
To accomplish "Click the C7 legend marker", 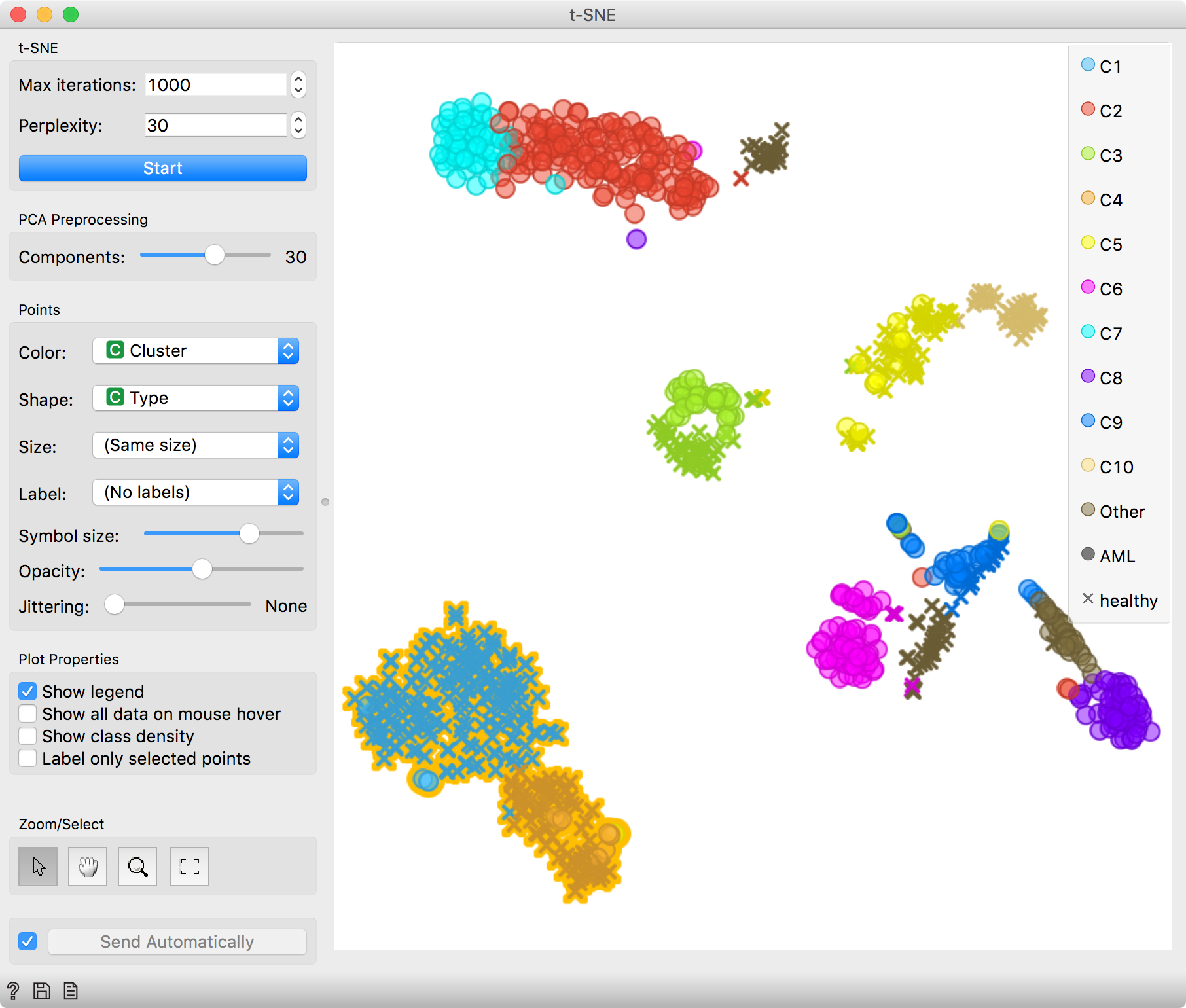I will (1088, 332).
